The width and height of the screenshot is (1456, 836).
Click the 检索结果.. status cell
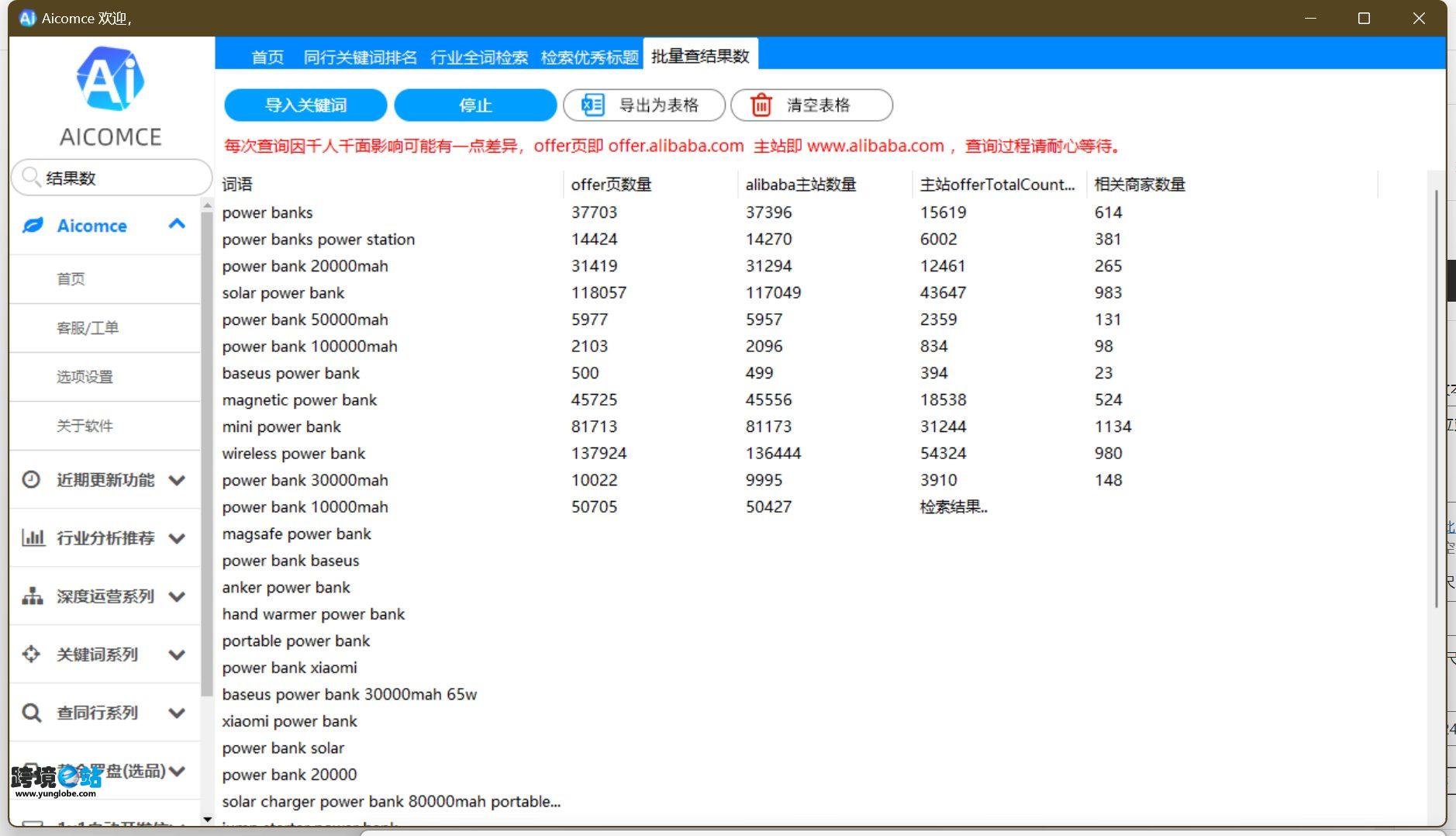click(954, 506)
